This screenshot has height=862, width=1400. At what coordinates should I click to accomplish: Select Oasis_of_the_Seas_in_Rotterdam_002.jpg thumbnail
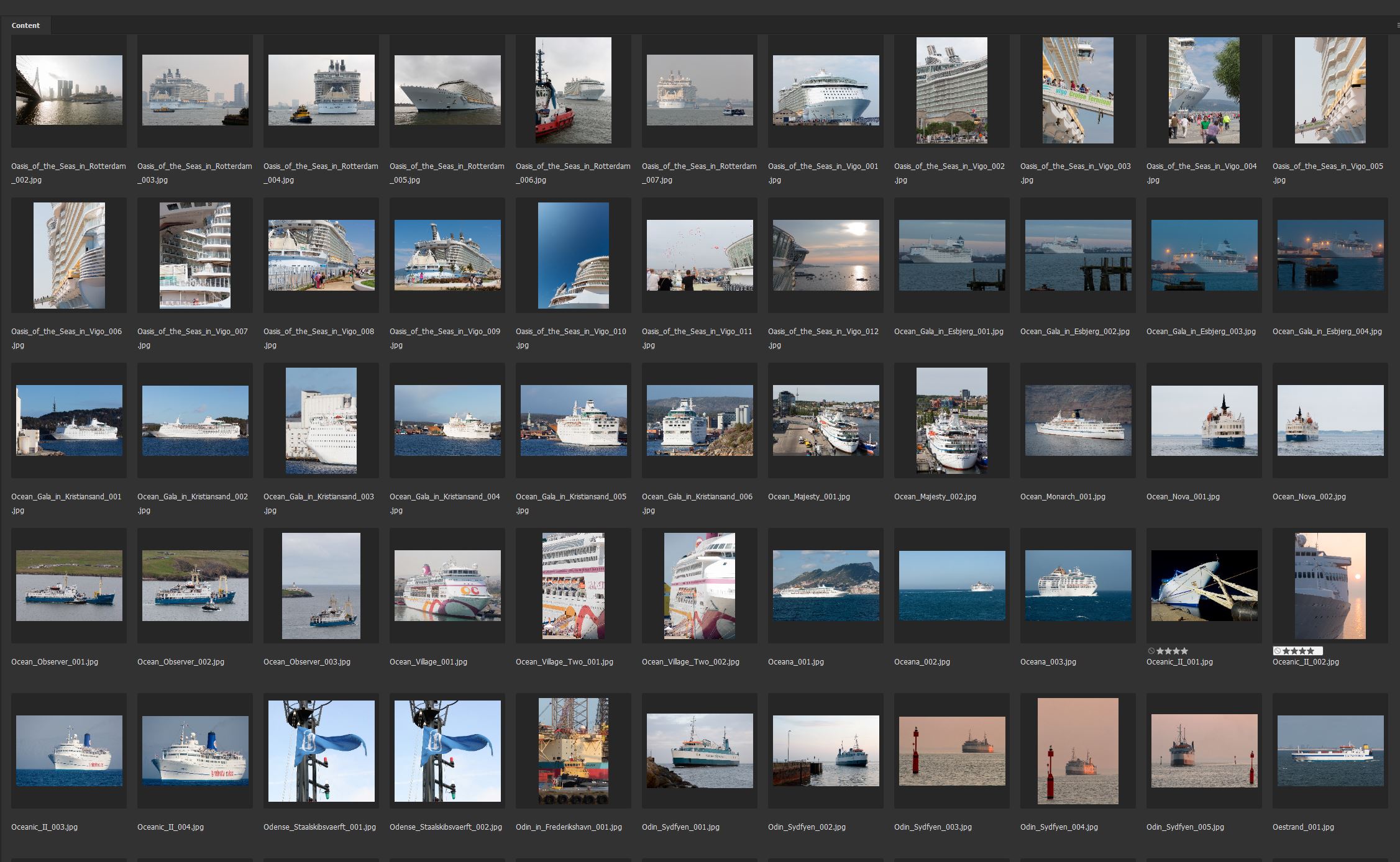point(69,90)
